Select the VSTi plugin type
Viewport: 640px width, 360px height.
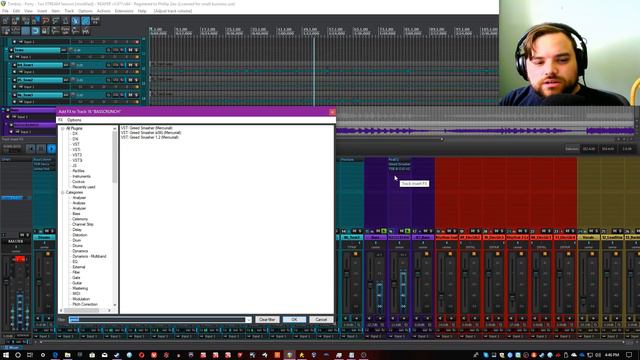(77, 150)
